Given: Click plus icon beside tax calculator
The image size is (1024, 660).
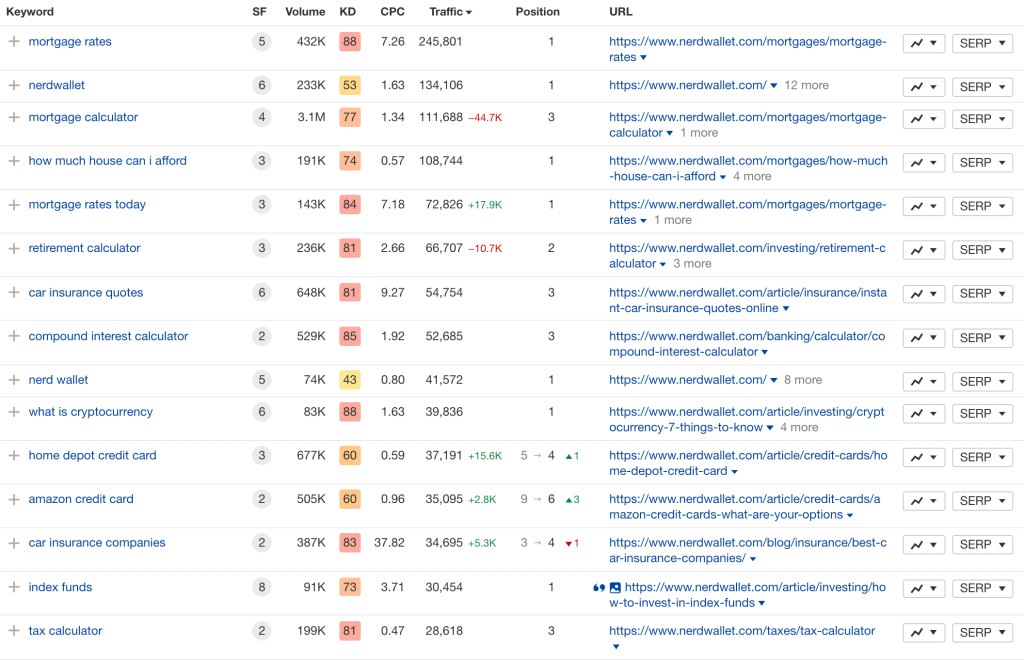Looking at the screenshot, I should (x=14, y=631).
